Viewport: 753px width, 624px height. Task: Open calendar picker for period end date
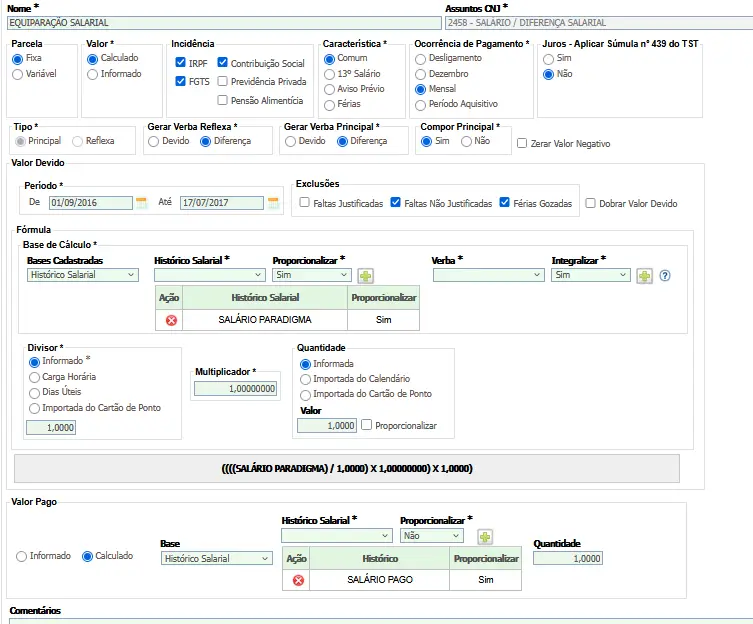[x=273, y=203]
